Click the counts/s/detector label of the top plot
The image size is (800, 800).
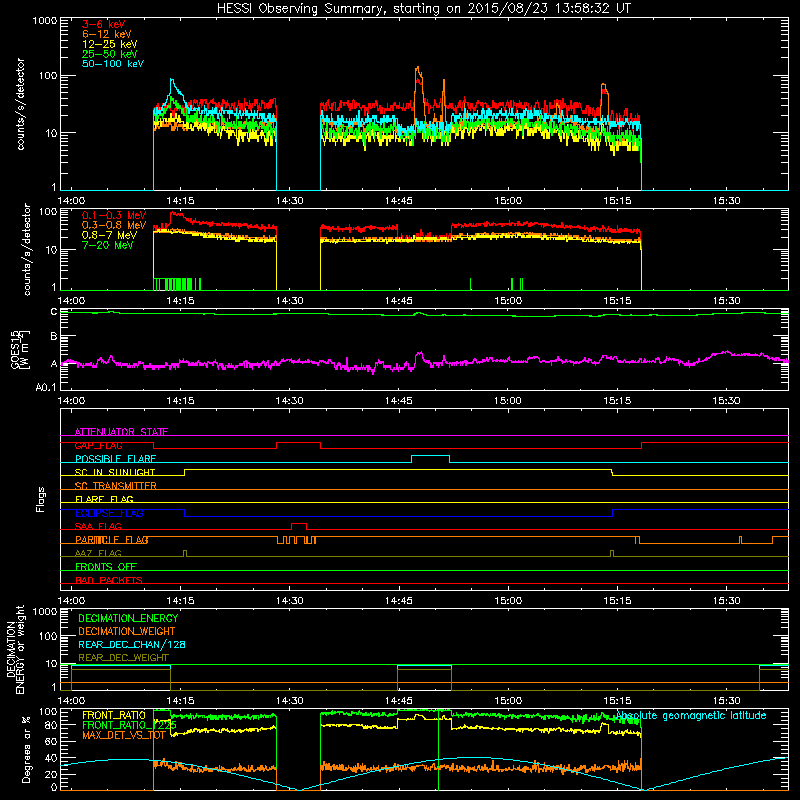click(x=21, y=104)
